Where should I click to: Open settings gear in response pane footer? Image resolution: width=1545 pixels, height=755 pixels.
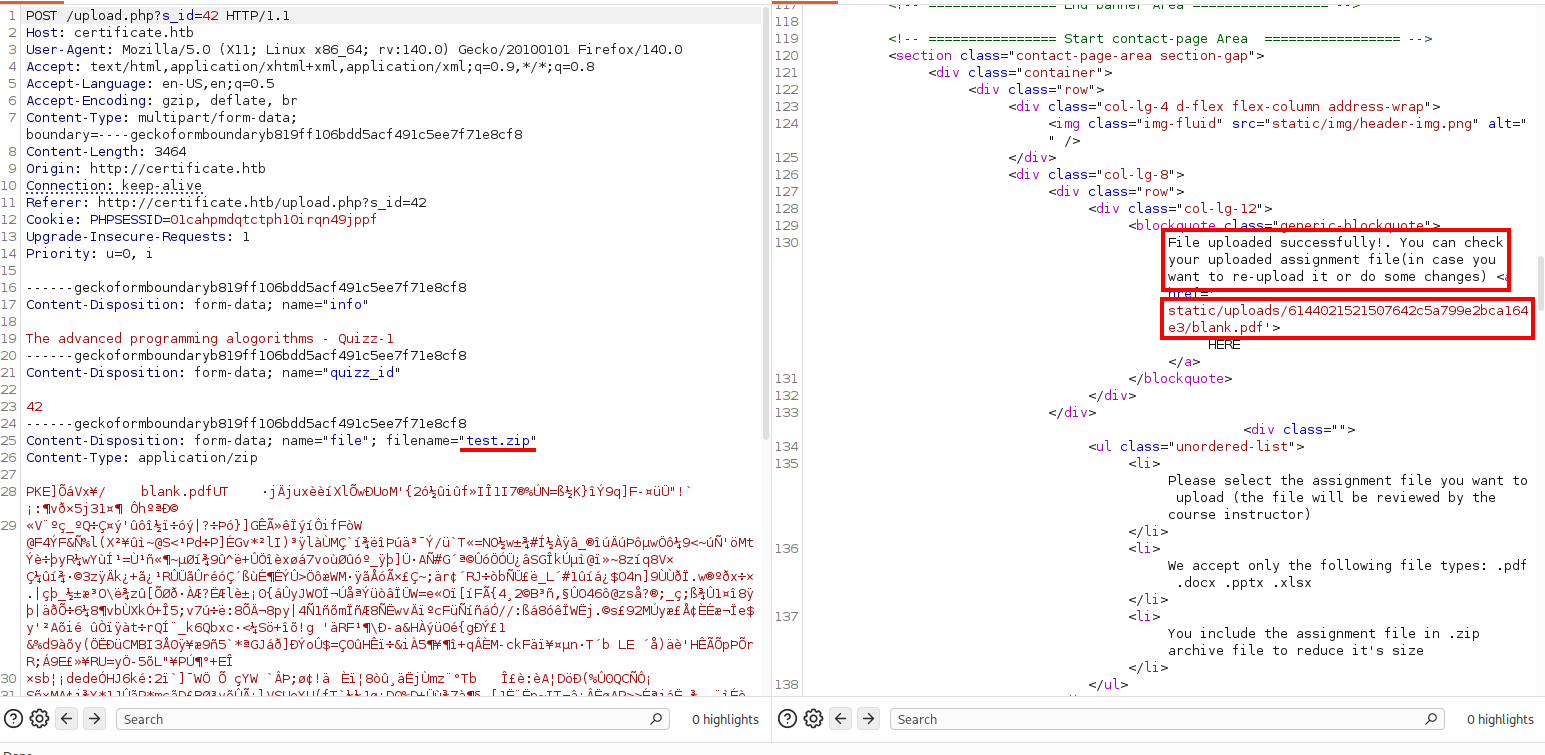tap(813, 718)
